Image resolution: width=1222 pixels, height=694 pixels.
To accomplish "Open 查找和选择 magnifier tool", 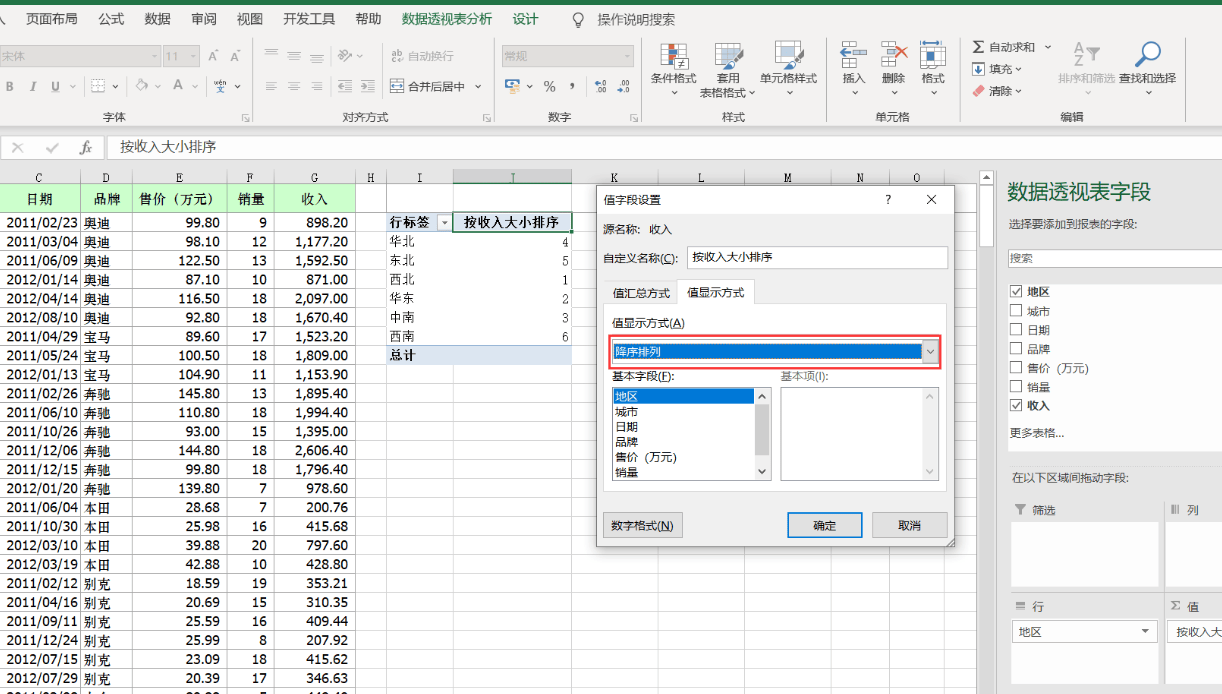I will tap(1147, 56).
